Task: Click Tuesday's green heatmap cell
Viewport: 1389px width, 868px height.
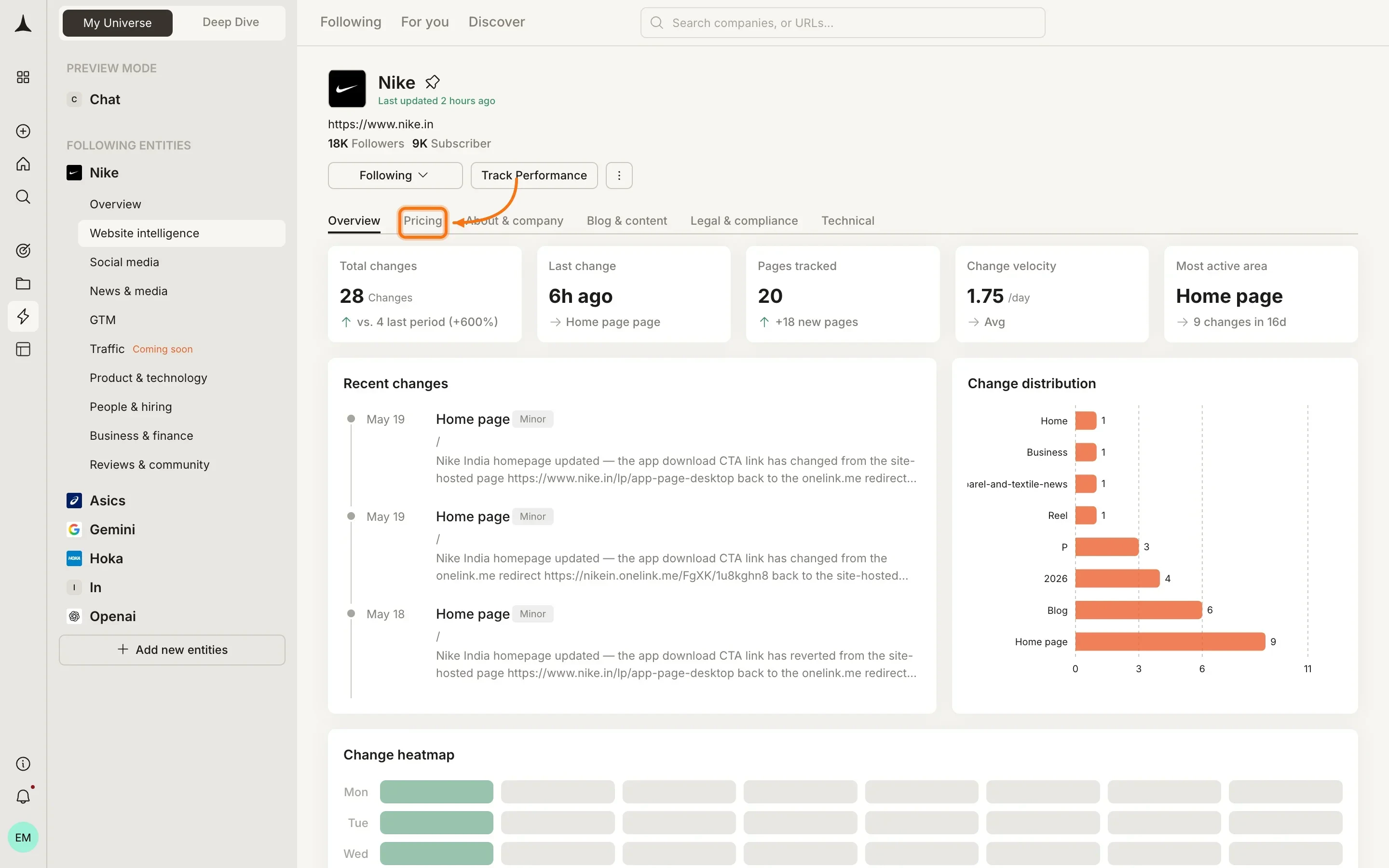Action: (436, 823)
